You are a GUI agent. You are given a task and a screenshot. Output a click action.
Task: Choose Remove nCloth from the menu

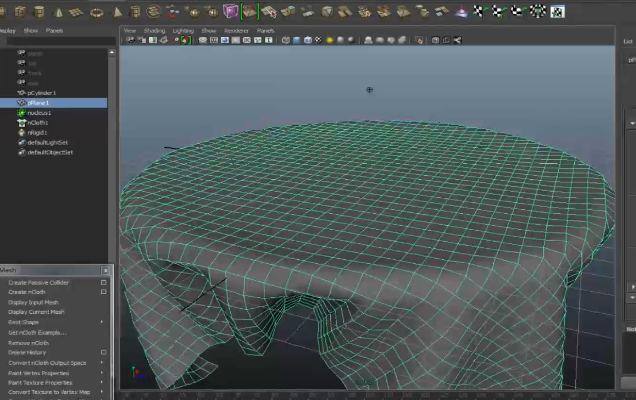pyautogui.click(x=28, y=342)
